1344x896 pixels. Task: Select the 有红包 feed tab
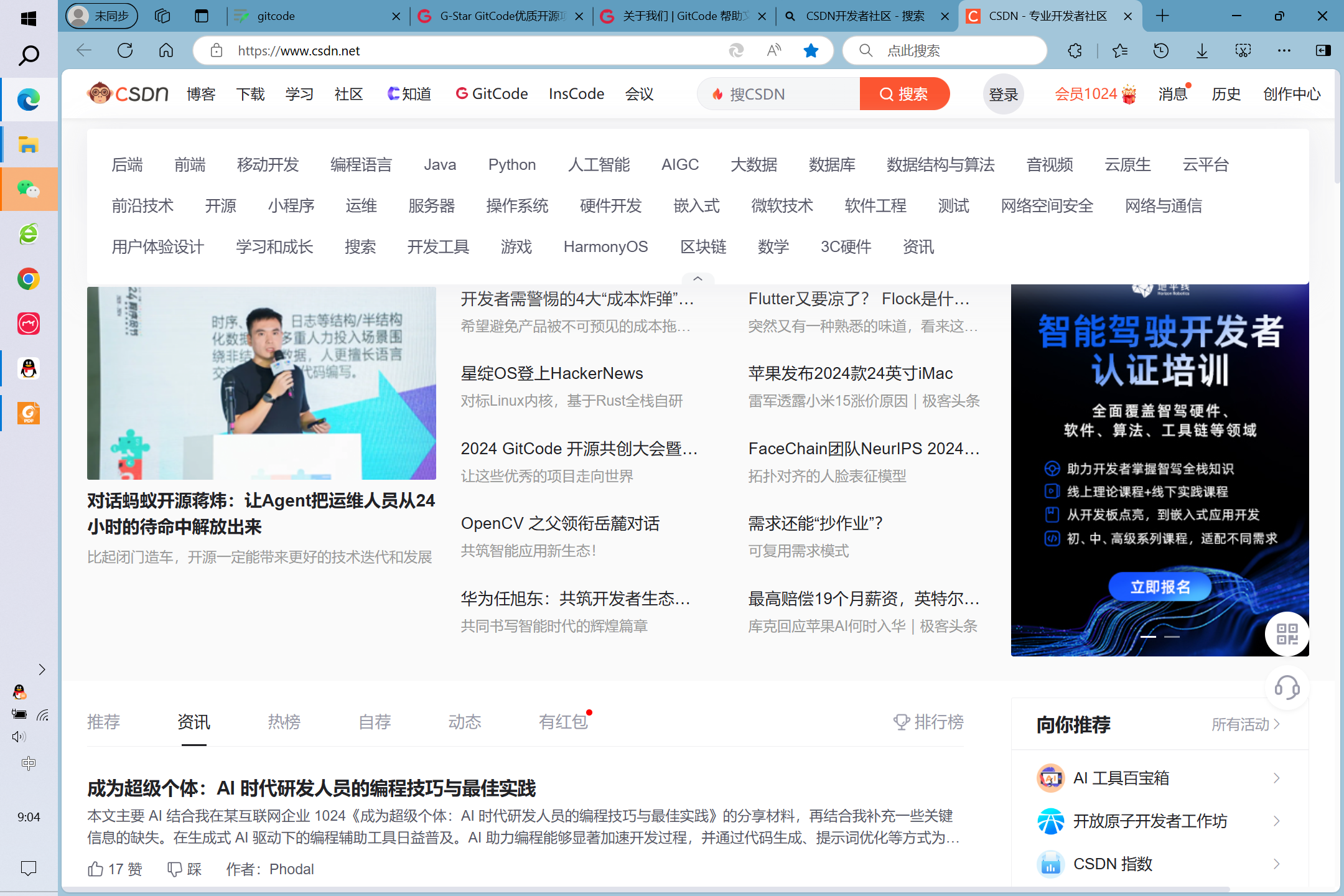pyautogui.click(x=563, y=722)
